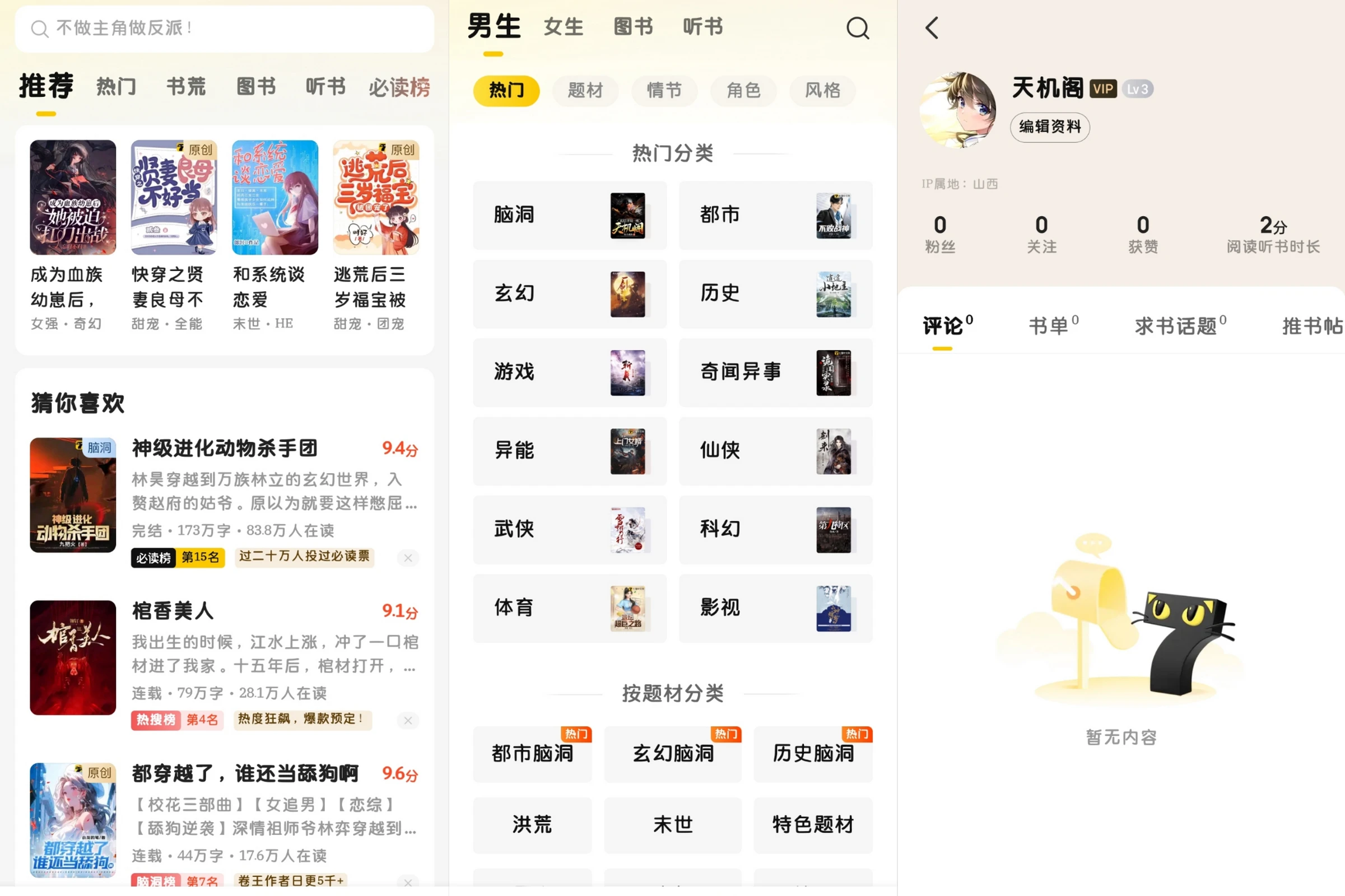Dismiss the 神级进化动物杀手团 recommendation with X
Screen dimensions: 1345x896
pos(408,558)
